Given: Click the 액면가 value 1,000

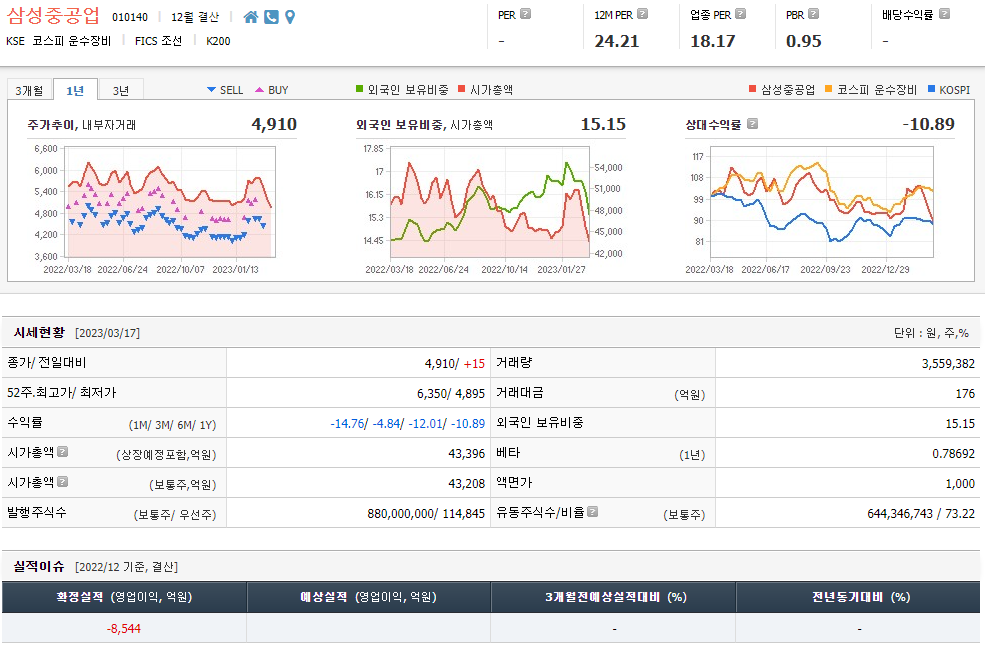Looking at the screenshot, I should pos(960,483).
